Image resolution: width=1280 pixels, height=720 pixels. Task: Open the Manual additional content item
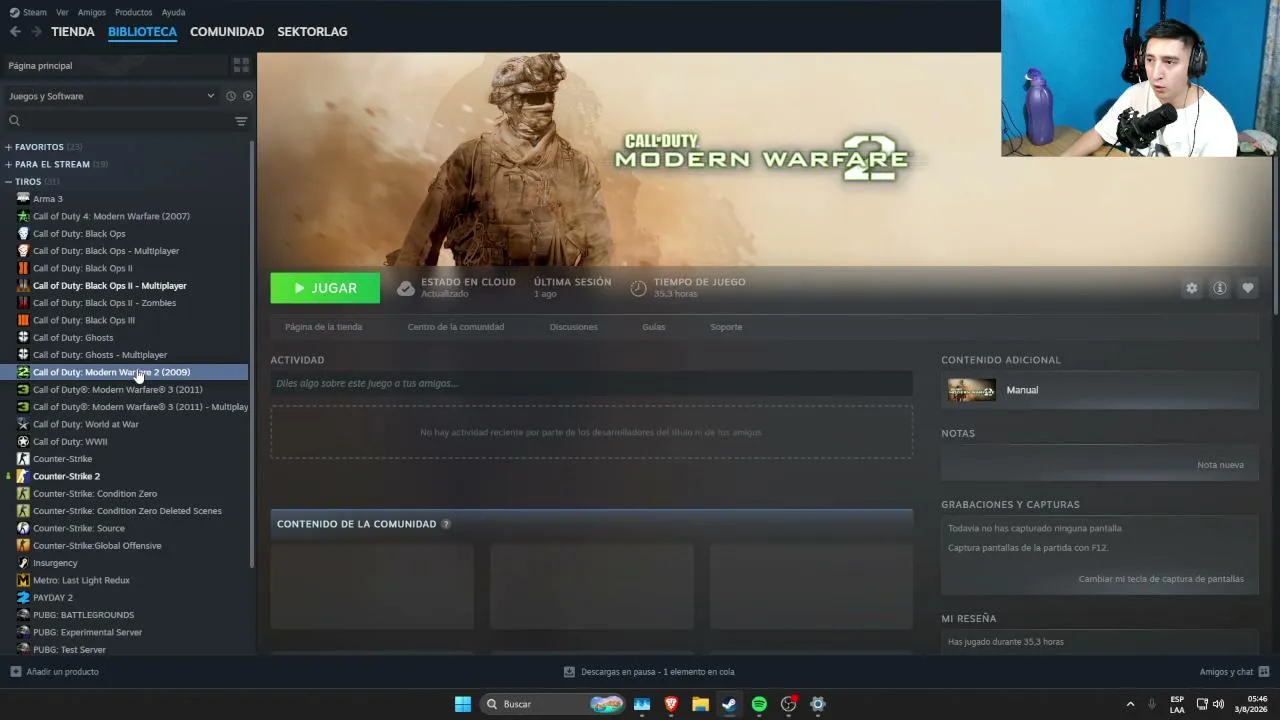pos(1099,390)
